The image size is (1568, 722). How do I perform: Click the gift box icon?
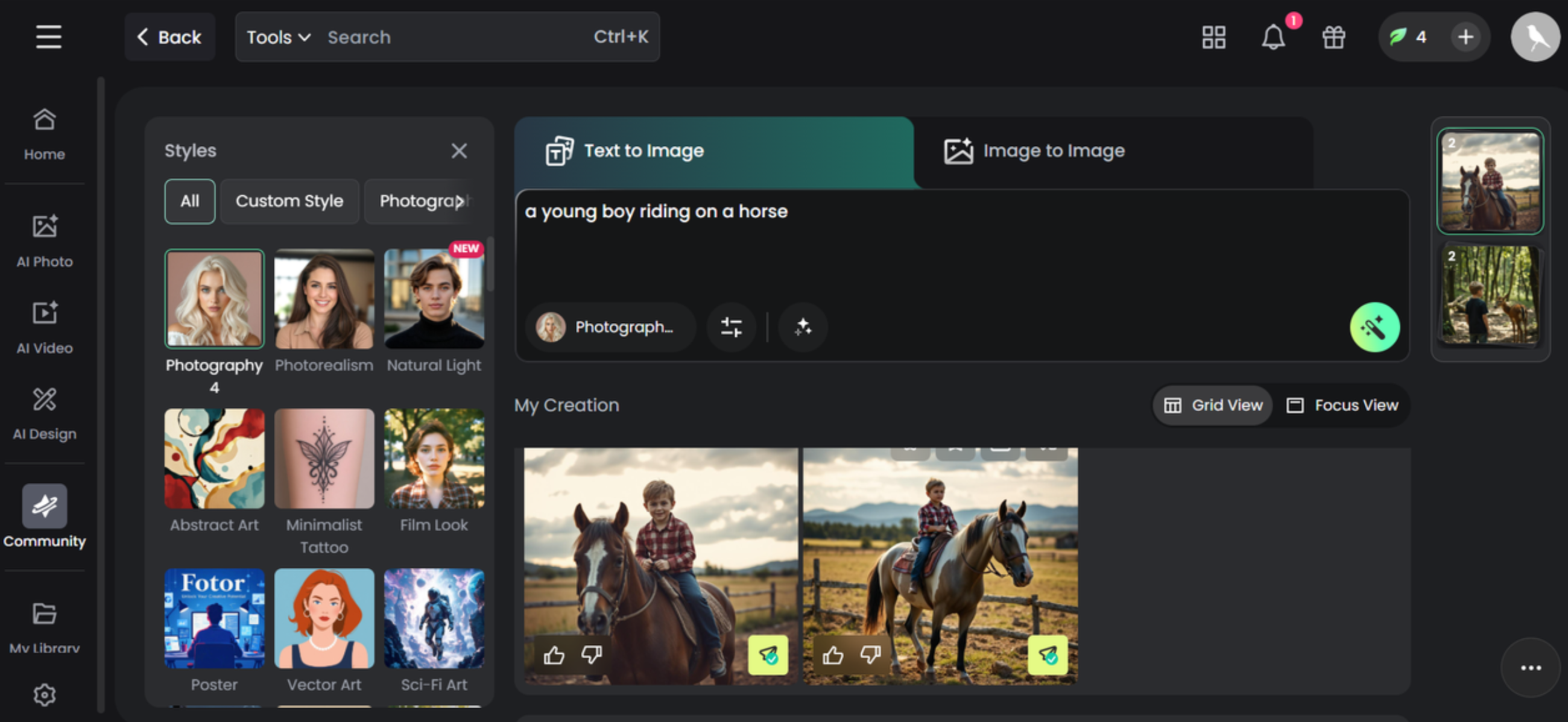(x=1333, y=37)
